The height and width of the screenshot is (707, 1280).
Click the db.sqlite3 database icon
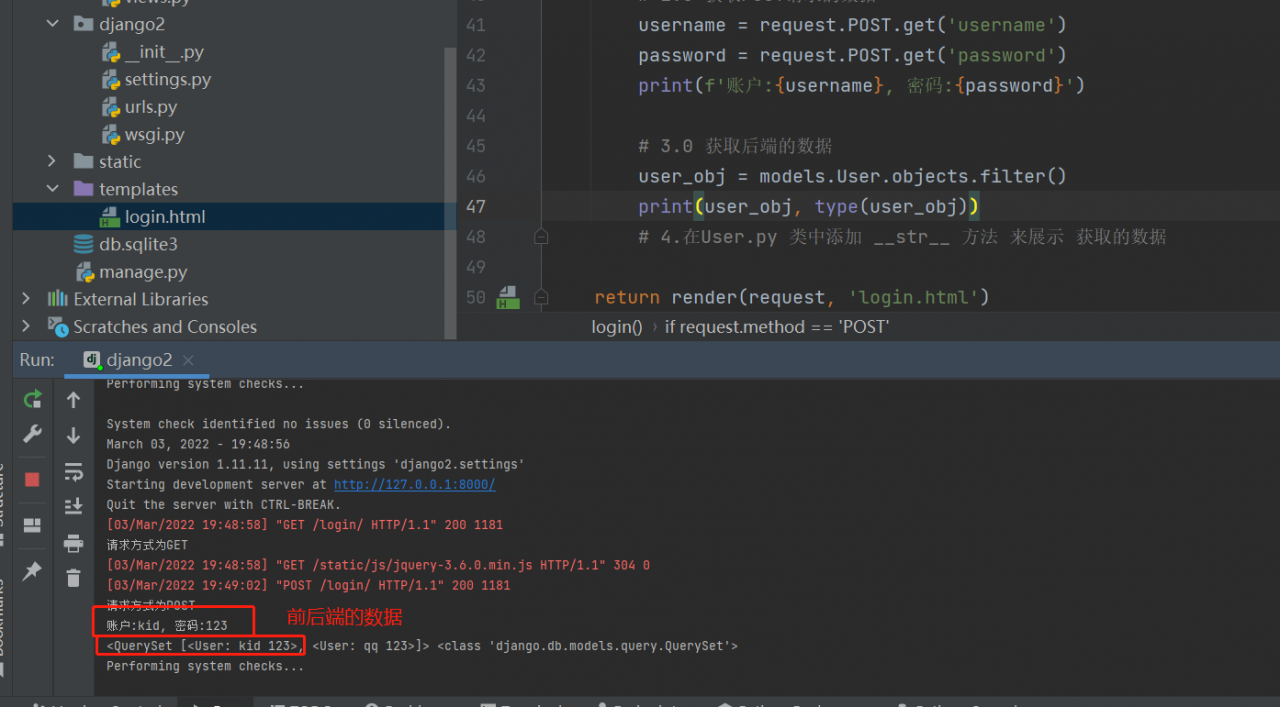click(84, 244)
